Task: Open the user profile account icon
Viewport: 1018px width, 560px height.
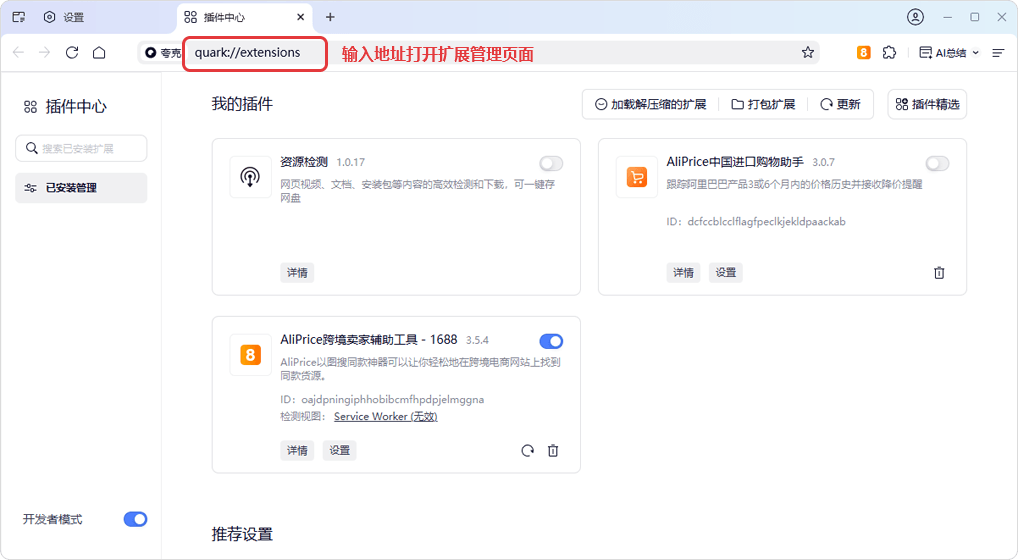Action: [x=915, y=17]
